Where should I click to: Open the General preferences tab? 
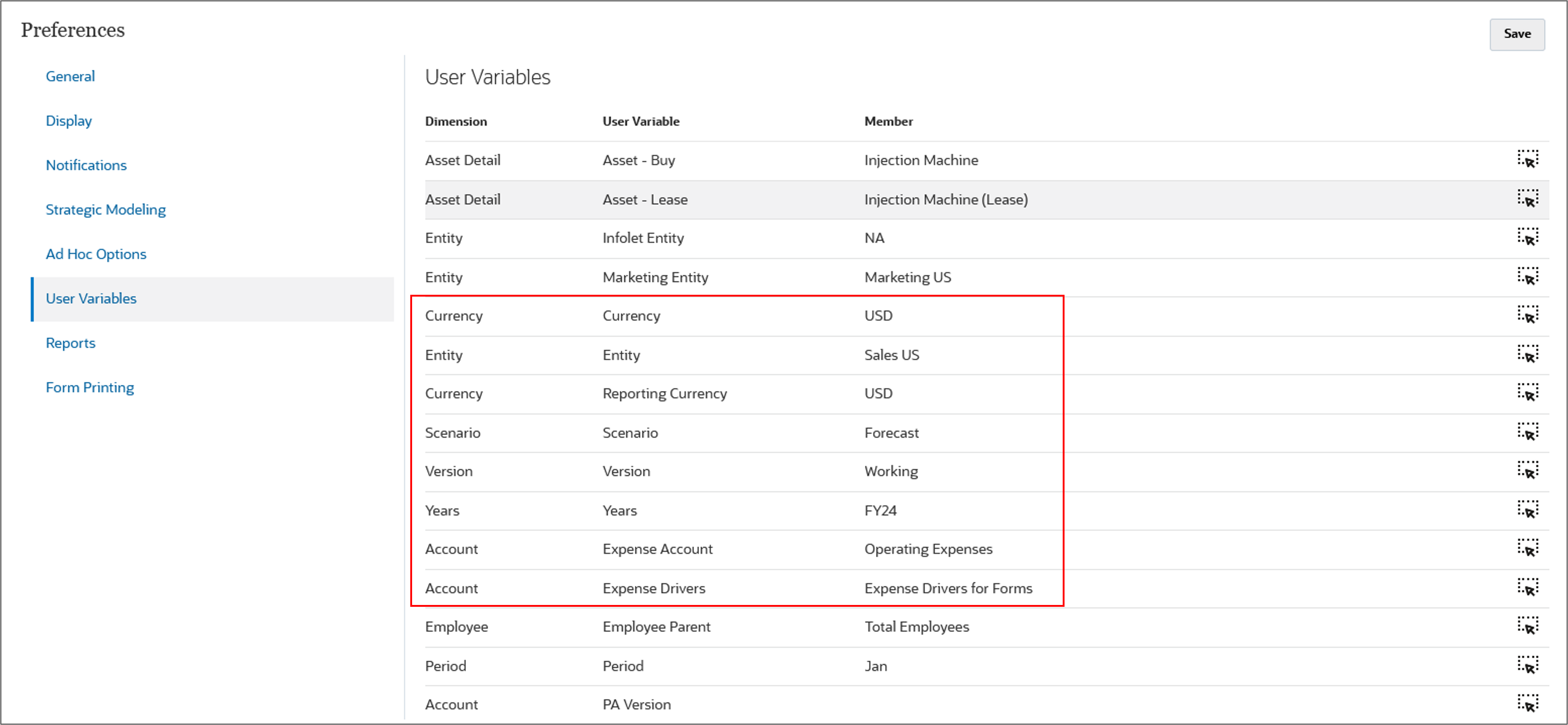pos(70,76)
